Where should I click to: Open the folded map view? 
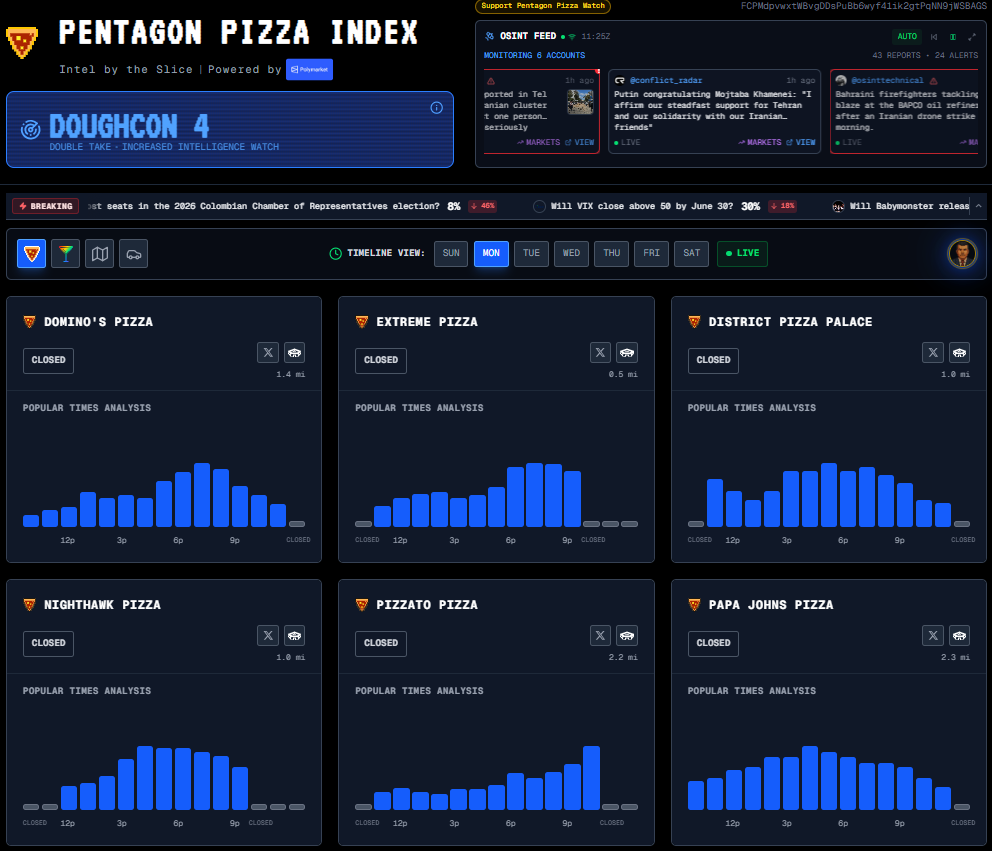[99, 254]
